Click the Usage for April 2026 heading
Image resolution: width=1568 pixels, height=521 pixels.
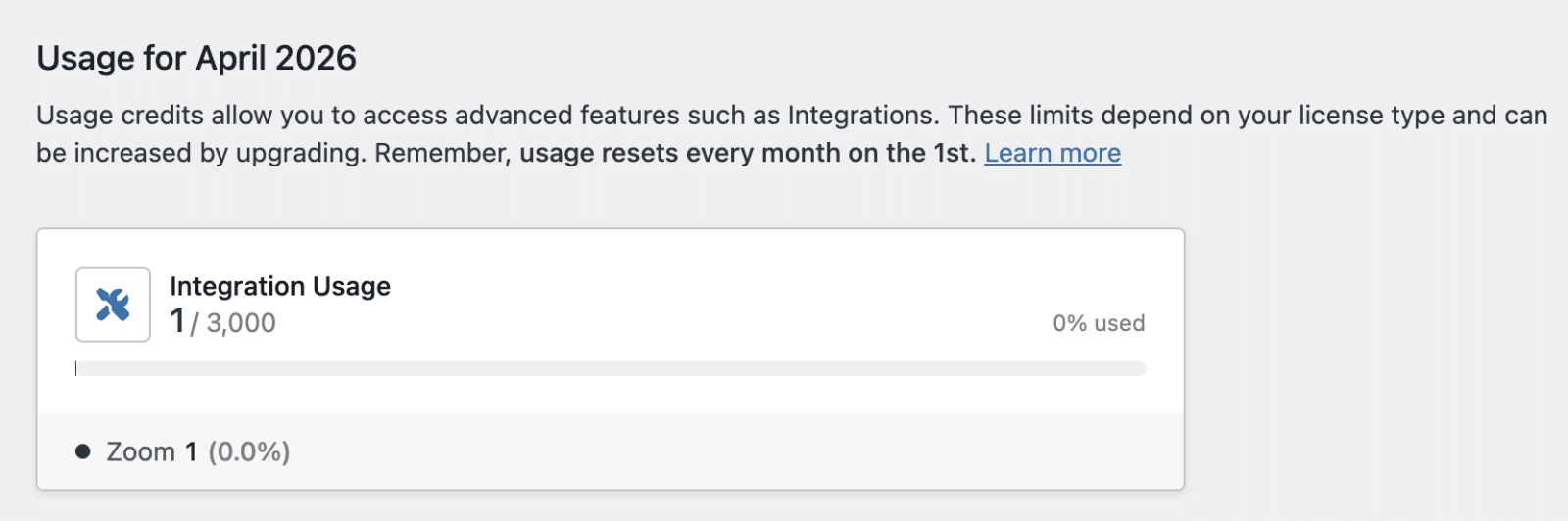pos(197,59)
